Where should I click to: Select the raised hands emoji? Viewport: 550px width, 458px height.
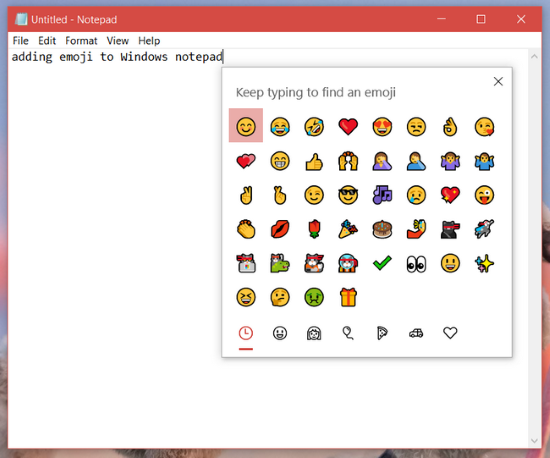(348, 161)
